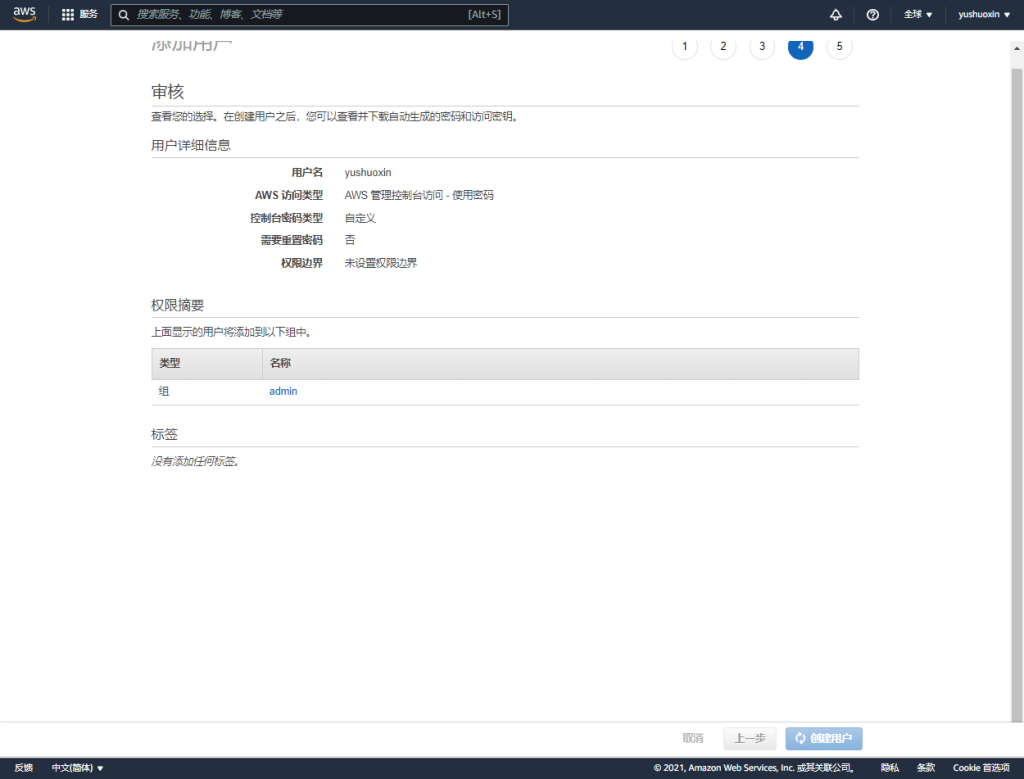Open Cookie 首选项 in the footer

coord(980,768)
